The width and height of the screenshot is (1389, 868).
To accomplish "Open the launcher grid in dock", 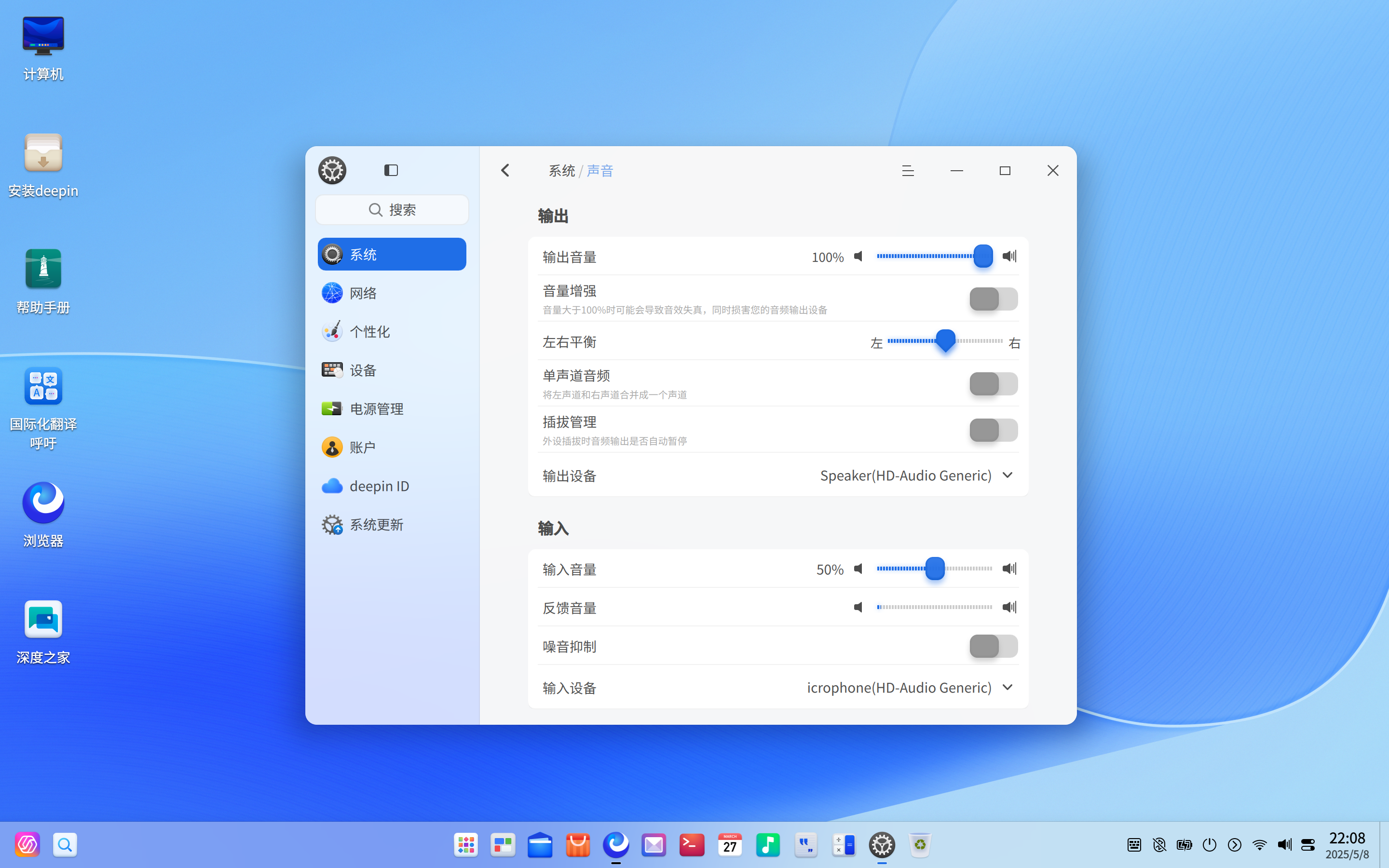I will 465,844.
